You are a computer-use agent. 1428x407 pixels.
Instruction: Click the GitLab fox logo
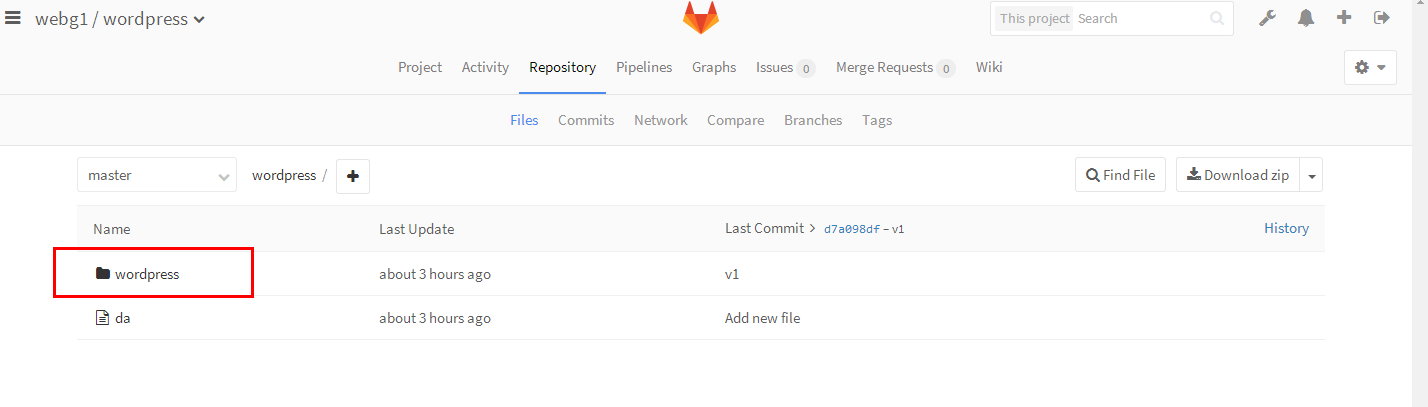pos(700,18)
